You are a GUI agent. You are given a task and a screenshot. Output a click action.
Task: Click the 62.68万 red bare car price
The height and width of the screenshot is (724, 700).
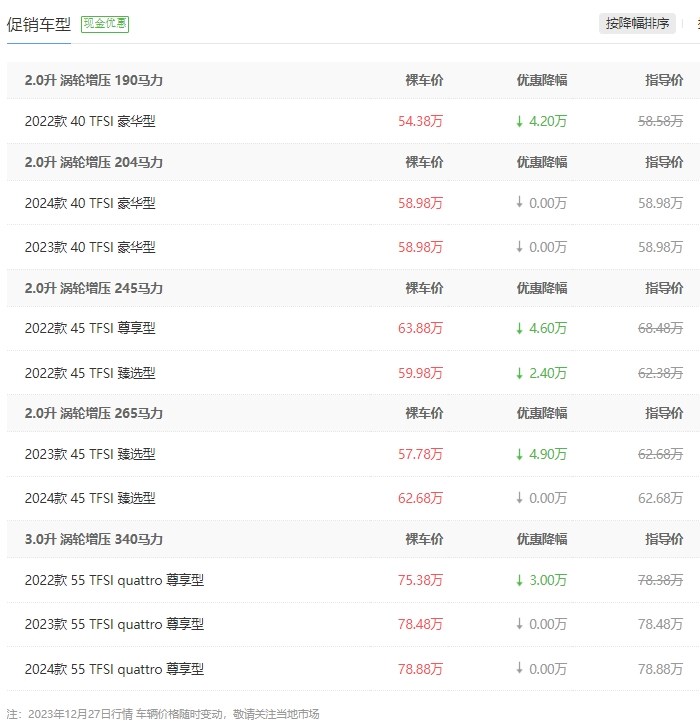tap(420, 498)
